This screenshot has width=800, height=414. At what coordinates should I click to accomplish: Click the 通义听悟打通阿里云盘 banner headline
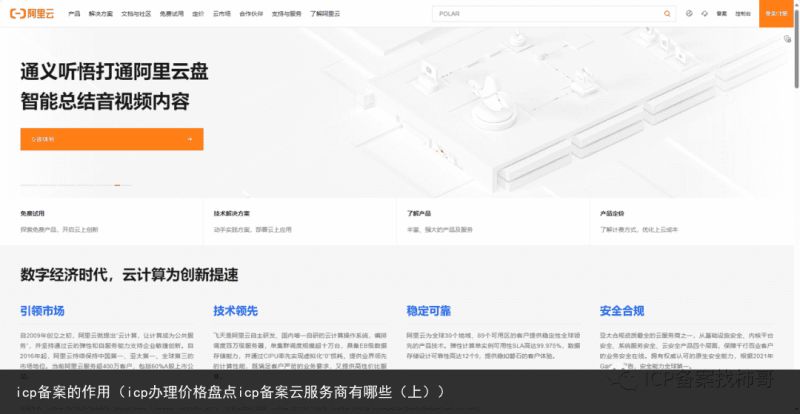pyautogui.click(x=114, y=71)
